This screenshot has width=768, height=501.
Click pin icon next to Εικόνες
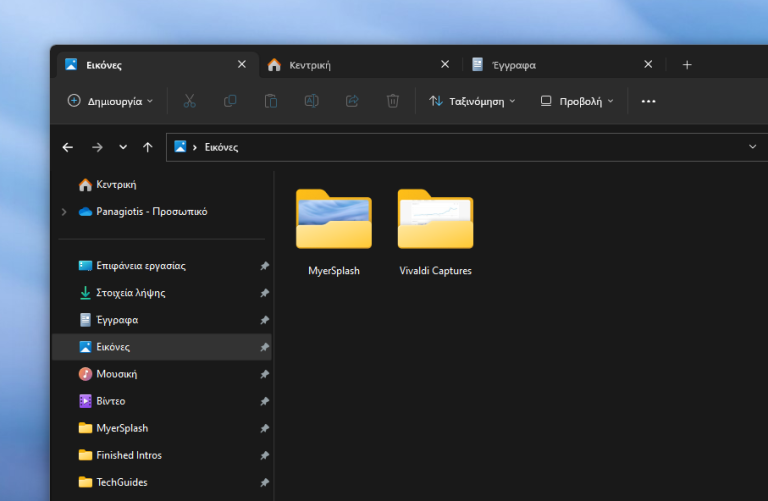click(264, 347)
